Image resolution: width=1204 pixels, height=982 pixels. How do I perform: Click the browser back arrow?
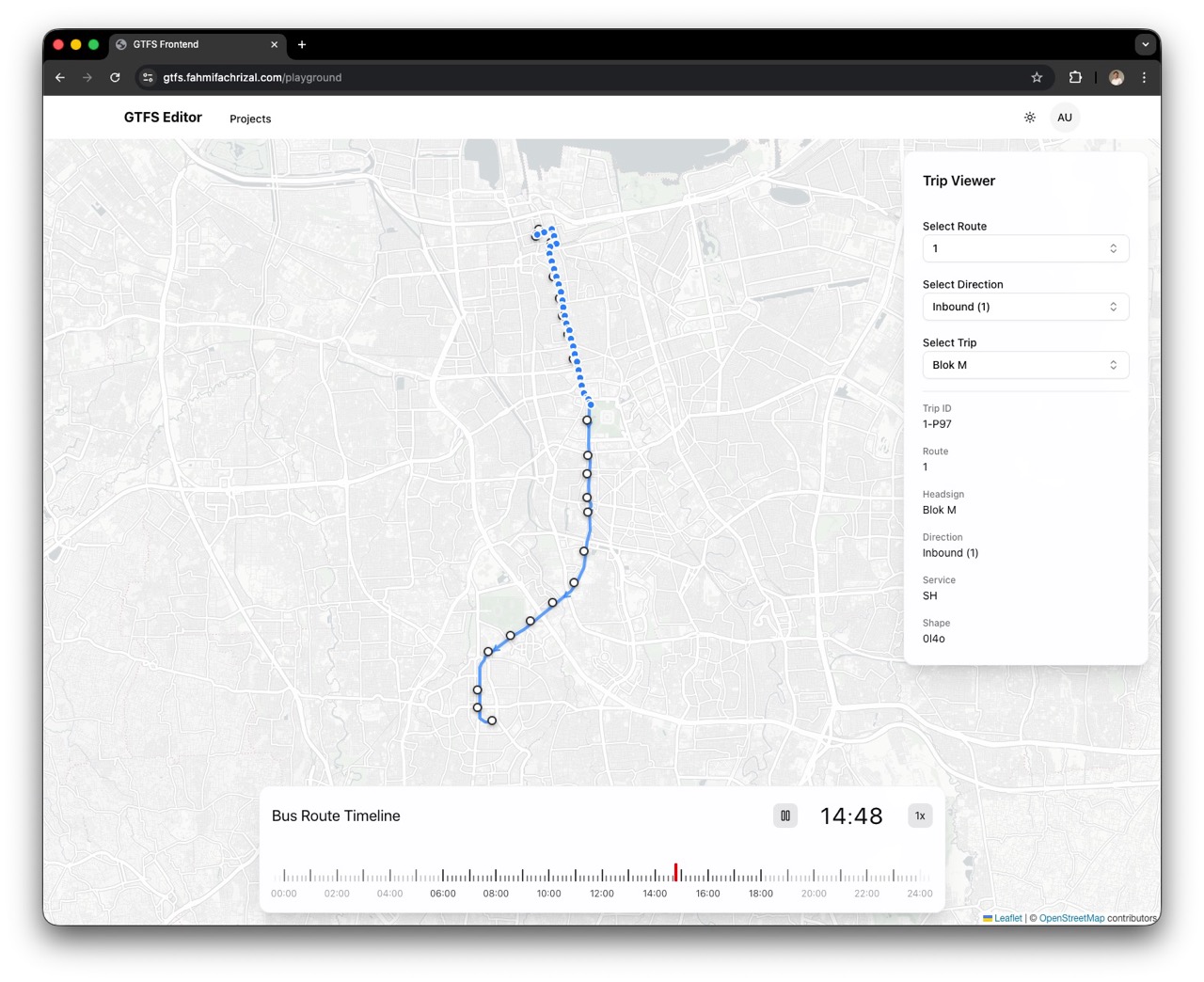point(60,77)
